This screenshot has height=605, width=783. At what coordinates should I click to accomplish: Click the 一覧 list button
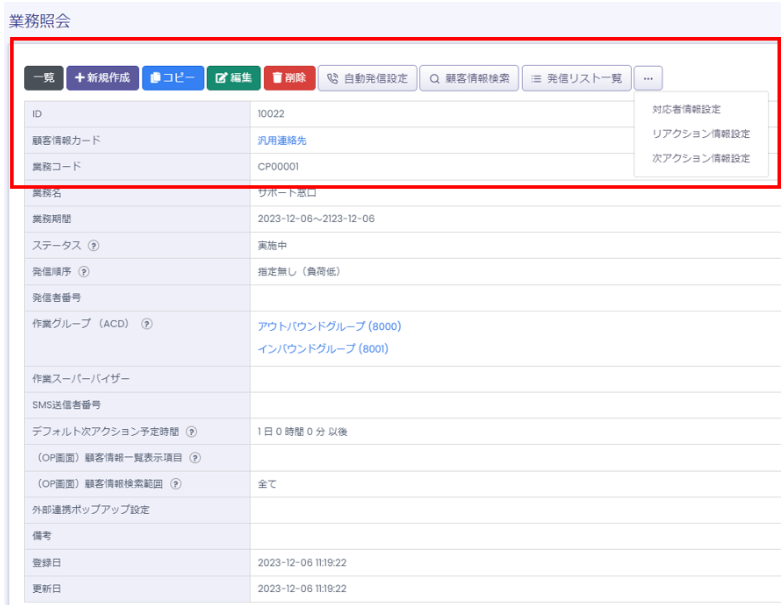point(43,78)
